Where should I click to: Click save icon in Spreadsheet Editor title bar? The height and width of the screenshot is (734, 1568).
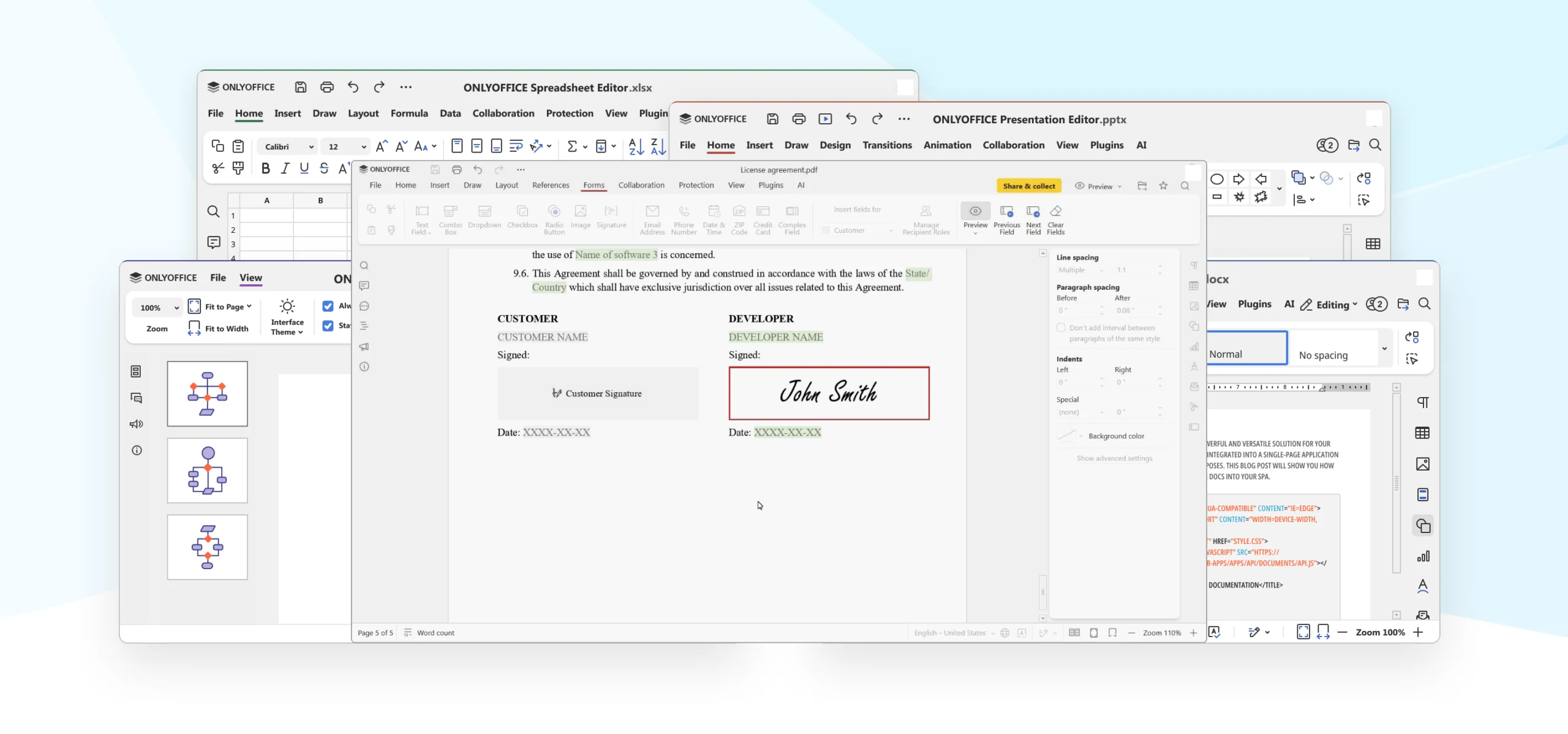(300, 87)
